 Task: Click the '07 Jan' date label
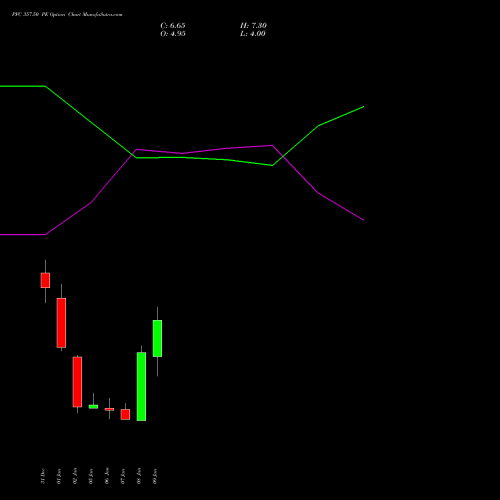point(123,476)
